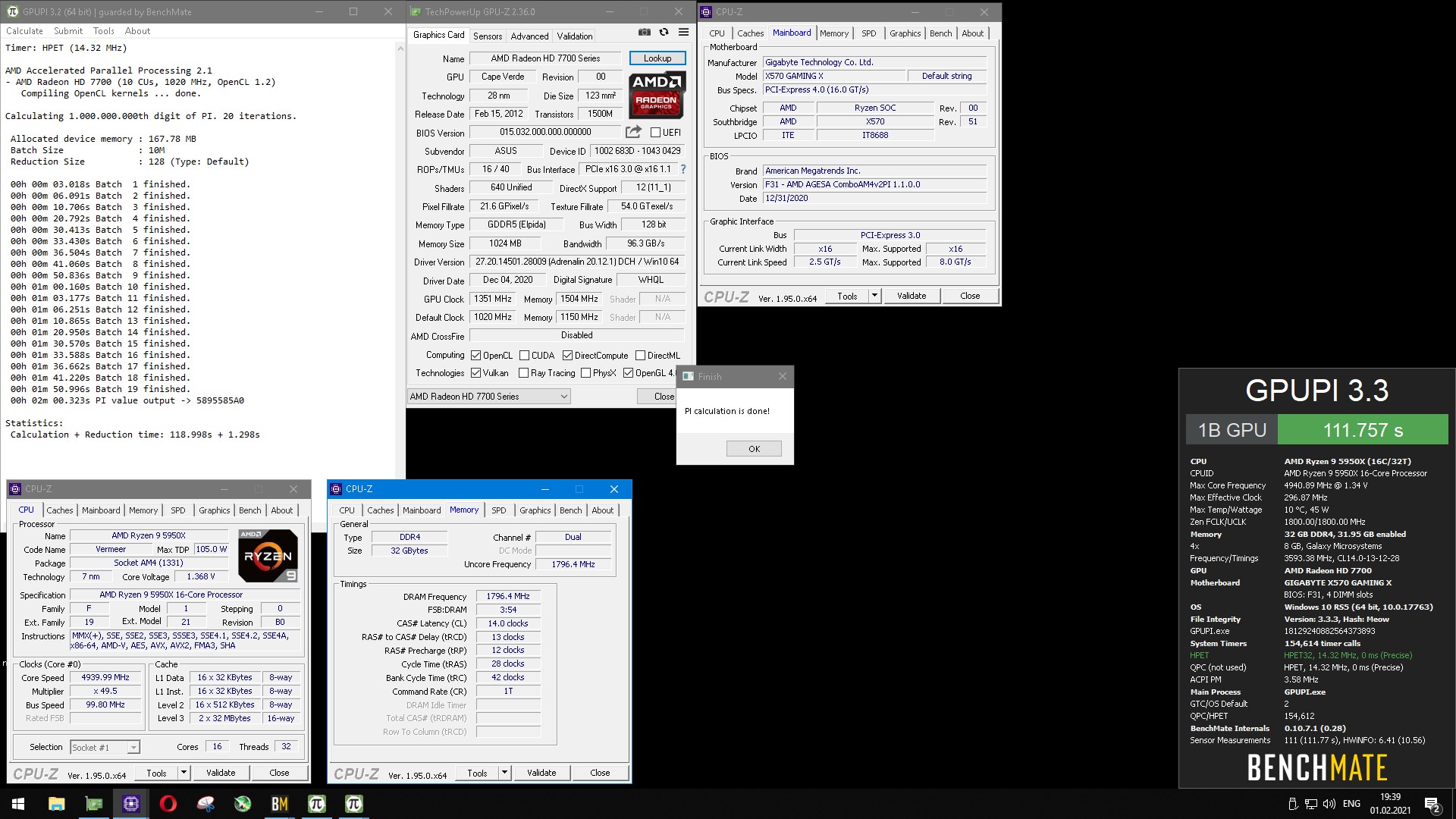Viewport: 1456px width, 819px height.
Task: Toggle the PhysX checkbox
Action: click(x=585, y=372)
